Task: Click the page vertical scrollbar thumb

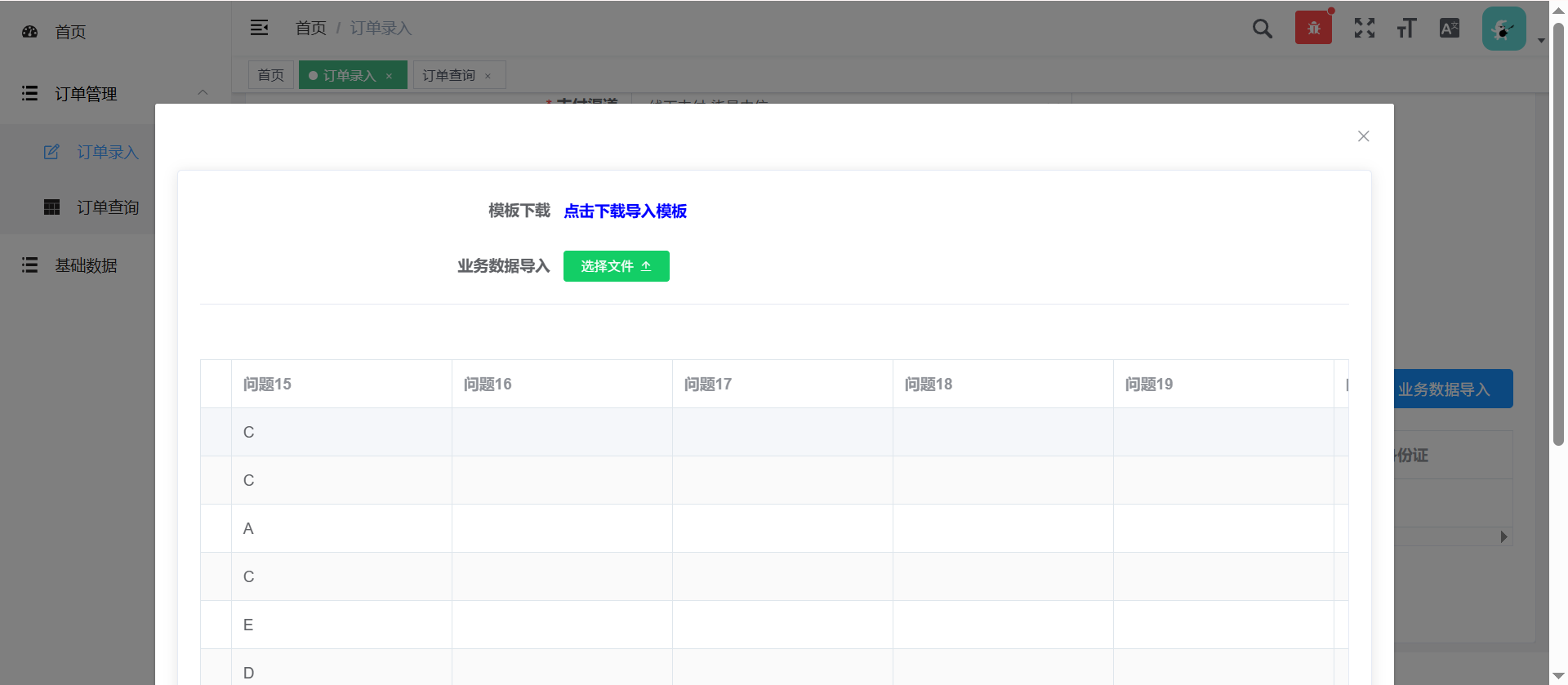Action: point(1558,234)
